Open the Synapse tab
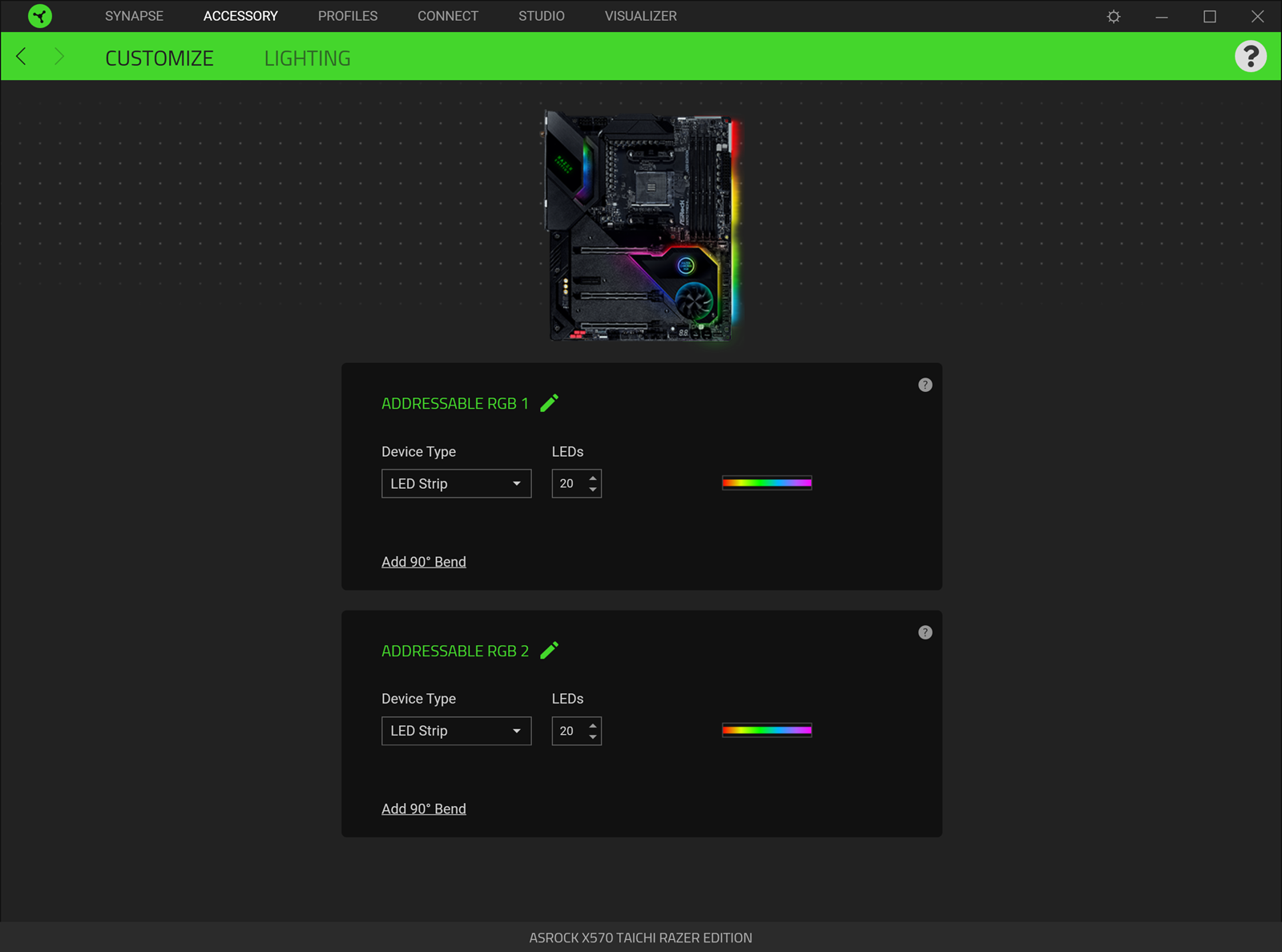Viewport: 1282px width, 952px height. coord(134,16)
